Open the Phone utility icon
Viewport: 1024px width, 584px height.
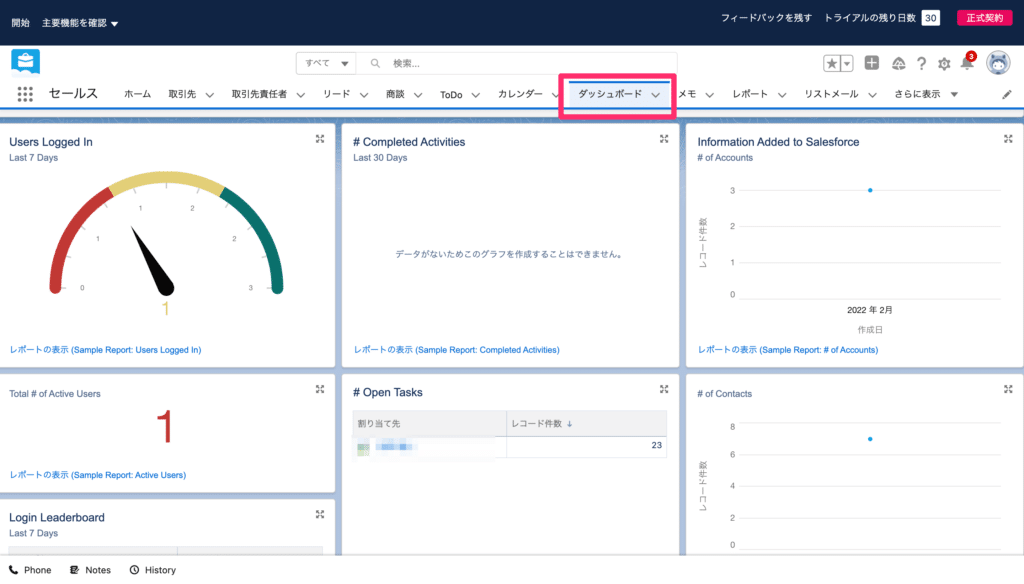pyautogui.click(x=14, y=570)
